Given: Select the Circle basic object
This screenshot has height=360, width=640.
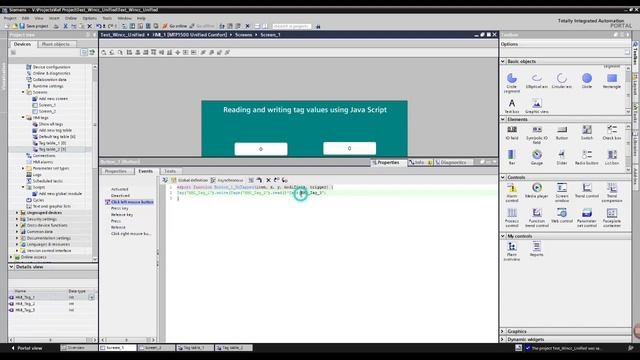Looking at the screenshot, I should point(587,81).
